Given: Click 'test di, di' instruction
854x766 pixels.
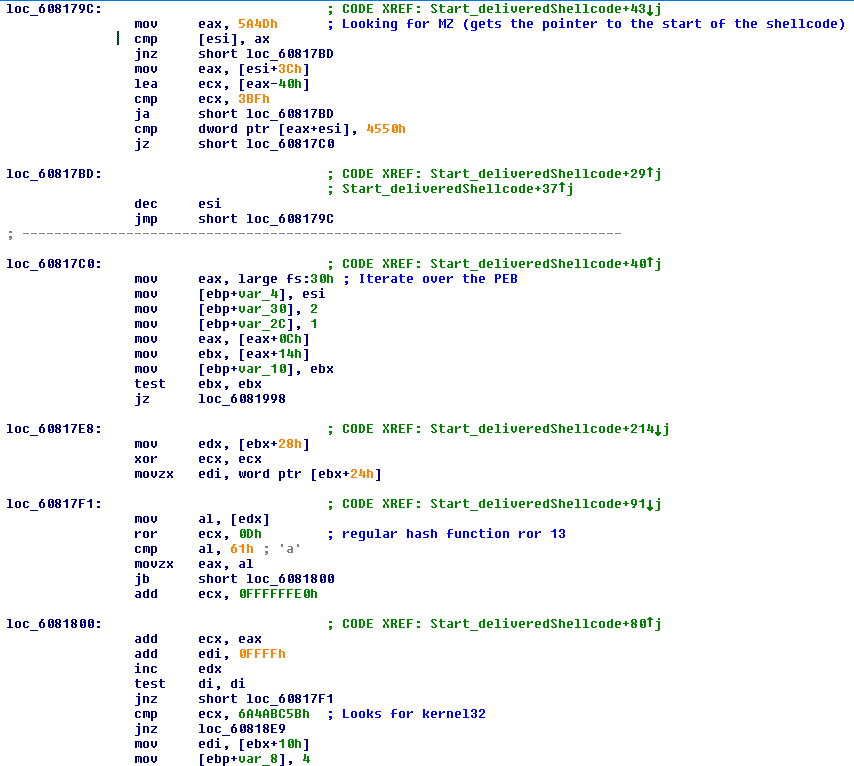Looking at the screenshot, I should (x=190, y=684).
